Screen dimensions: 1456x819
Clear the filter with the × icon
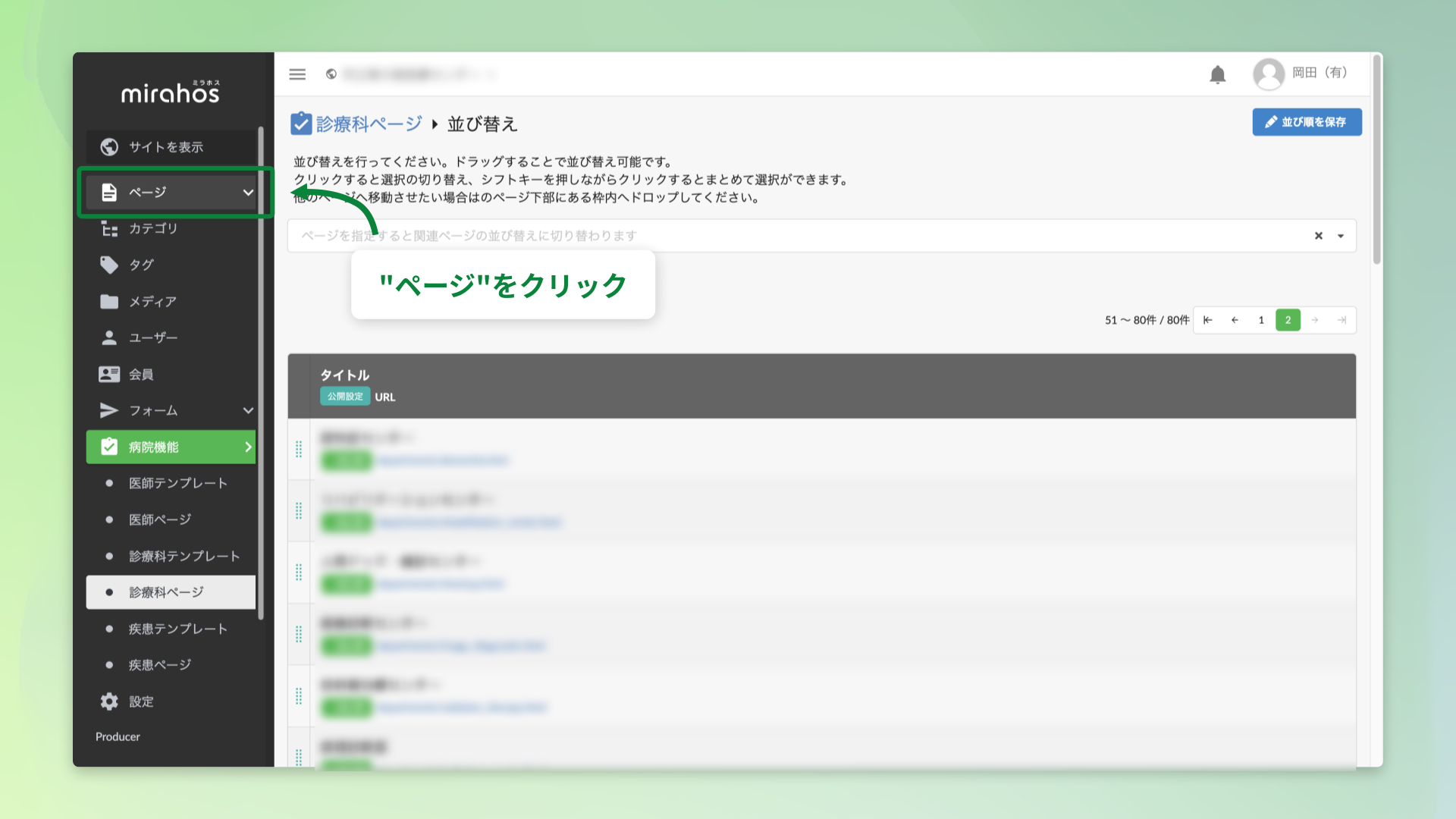pos(1318,236)
